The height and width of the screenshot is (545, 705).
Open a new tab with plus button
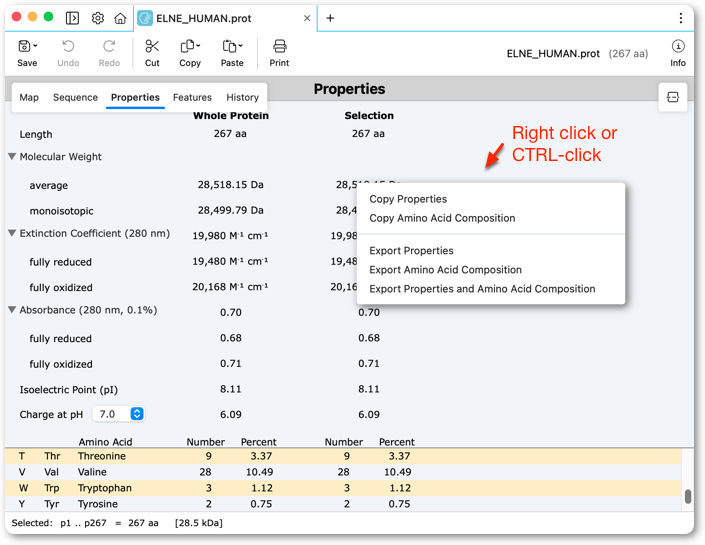pos(330,18)
